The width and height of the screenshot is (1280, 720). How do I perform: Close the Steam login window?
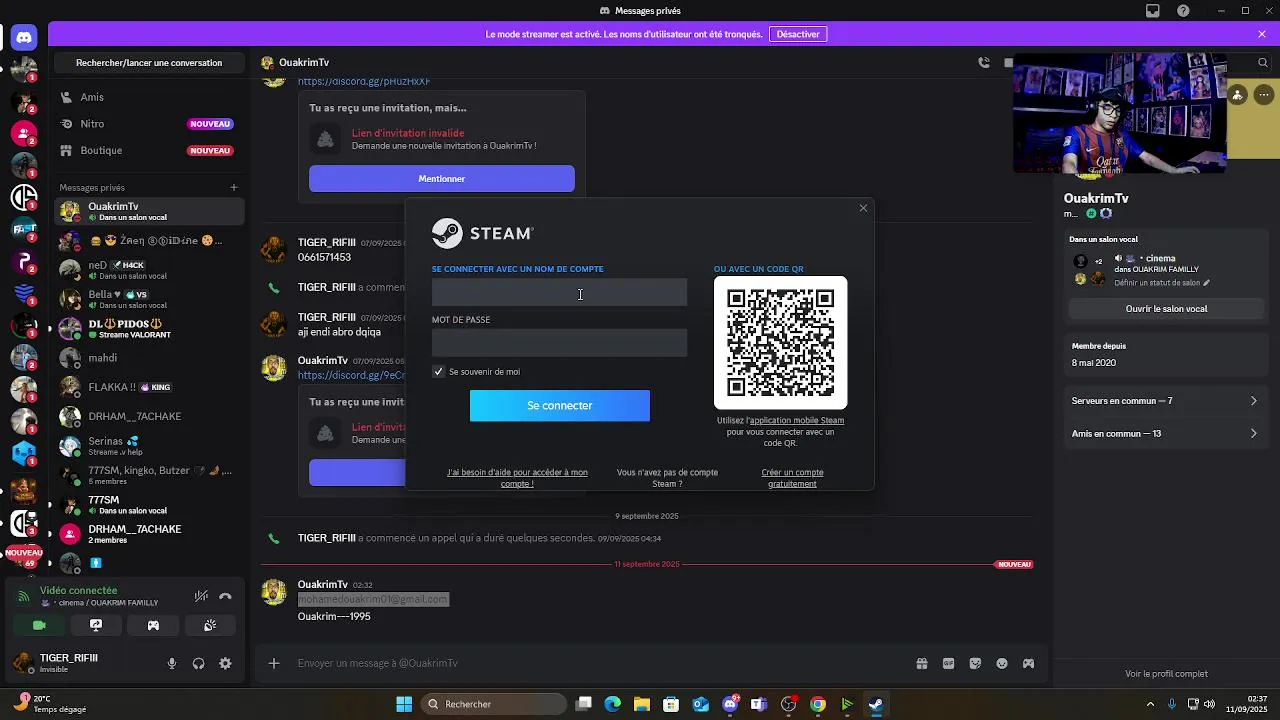(863, 208)
